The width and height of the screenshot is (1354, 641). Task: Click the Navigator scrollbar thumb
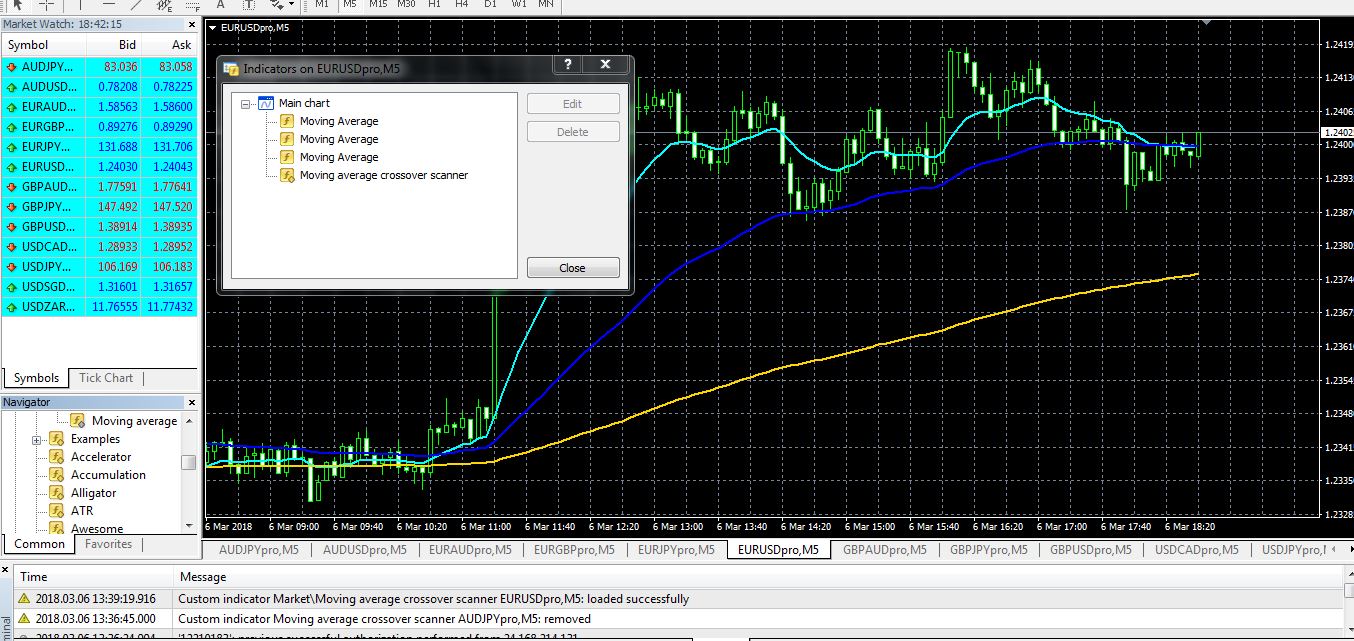tap(188, 462)
